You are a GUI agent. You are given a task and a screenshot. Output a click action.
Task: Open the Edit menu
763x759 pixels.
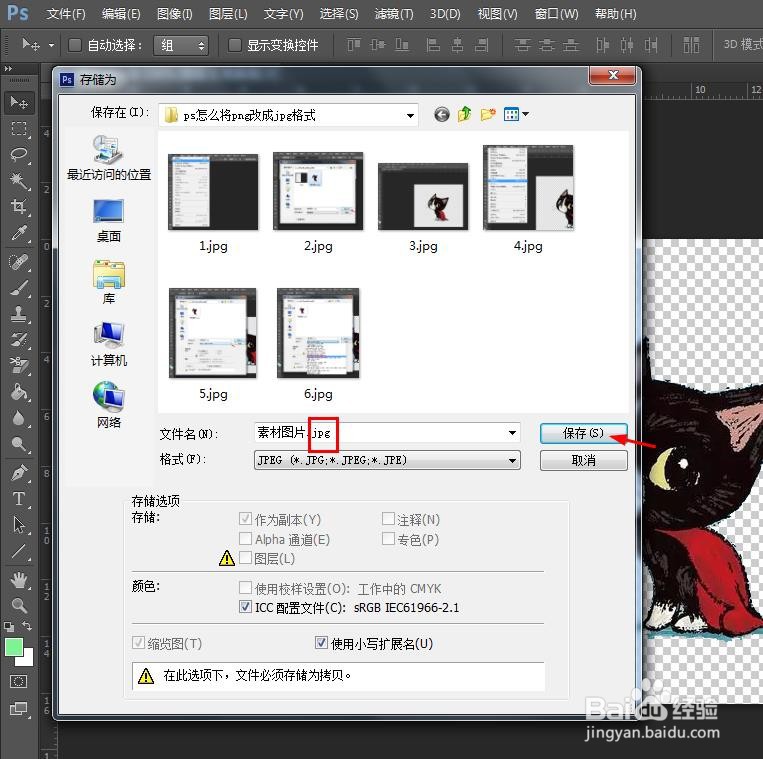click(x=121, y=14)
